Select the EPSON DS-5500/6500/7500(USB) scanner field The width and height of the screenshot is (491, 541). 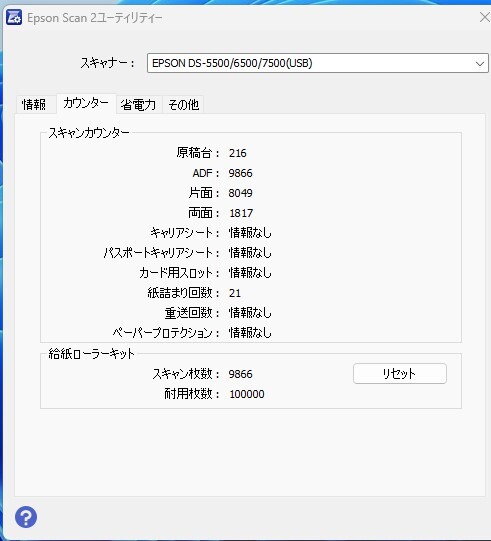tap(318, 63)
